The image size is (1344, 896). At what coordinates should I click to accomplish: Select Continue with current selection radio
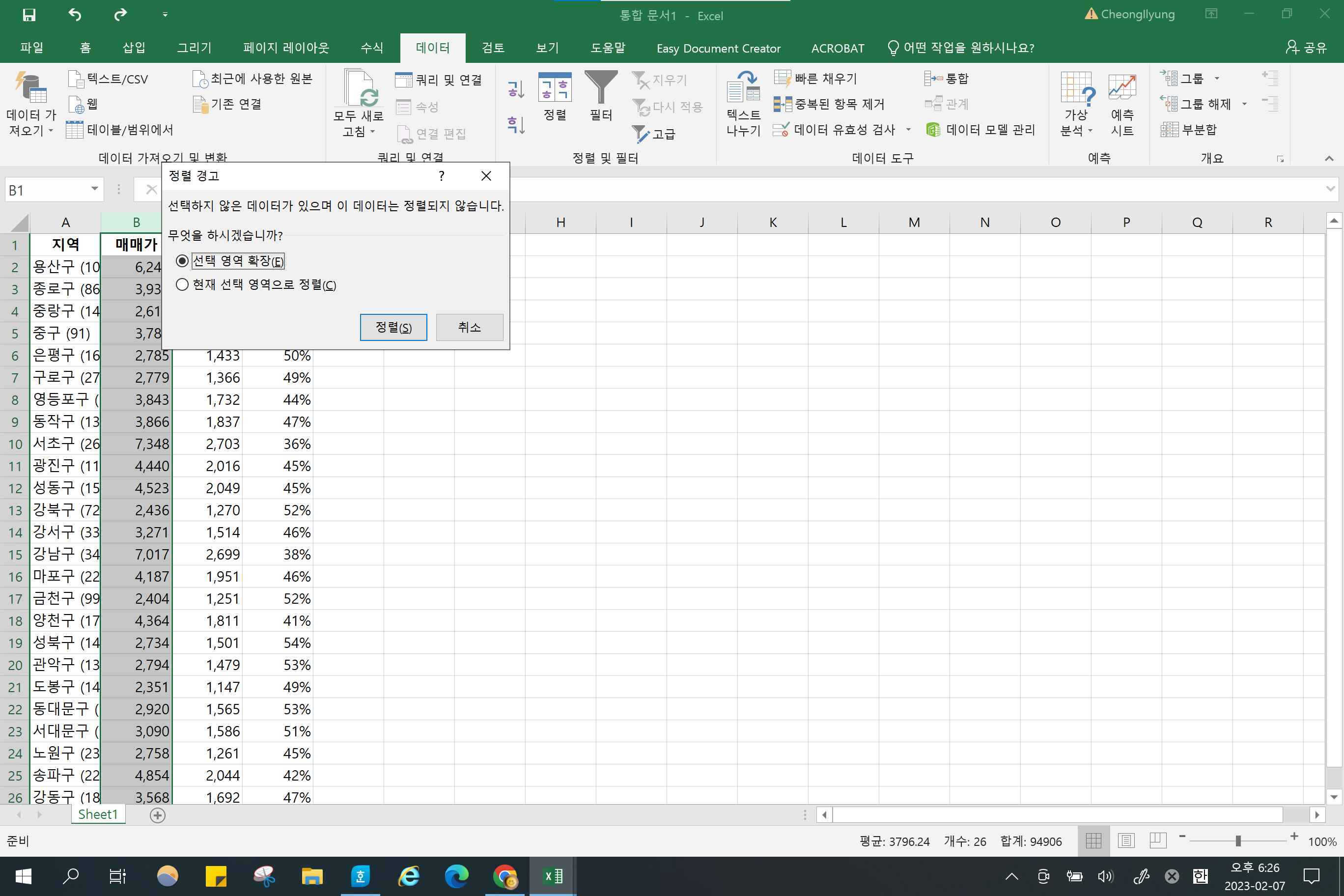pyautogui.click(x=182, y=284)
